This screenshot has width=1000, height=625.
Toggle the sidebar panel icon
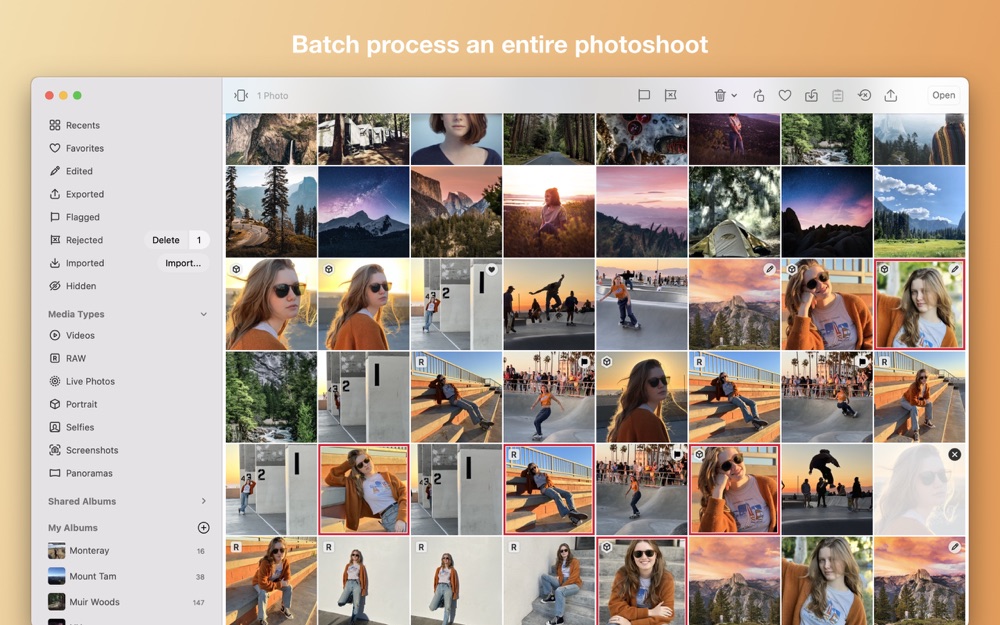pyautogui.click(x=241, y=96)
